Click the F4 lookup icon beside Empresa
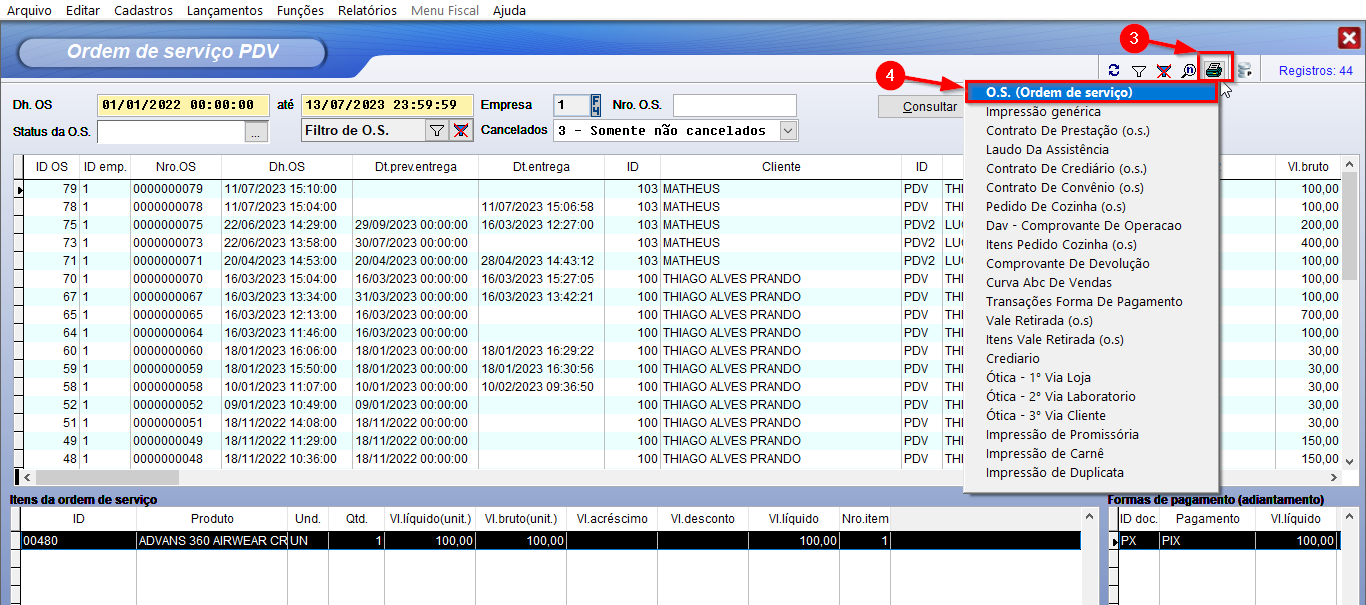Screen dimensions: 1366x605 coord(596,105)
